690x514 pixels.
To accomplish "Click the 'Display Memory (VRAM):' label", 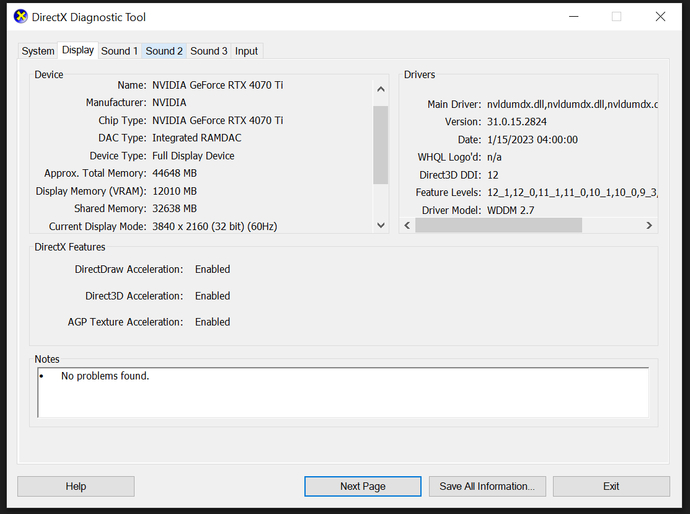I will click(91, 191).
